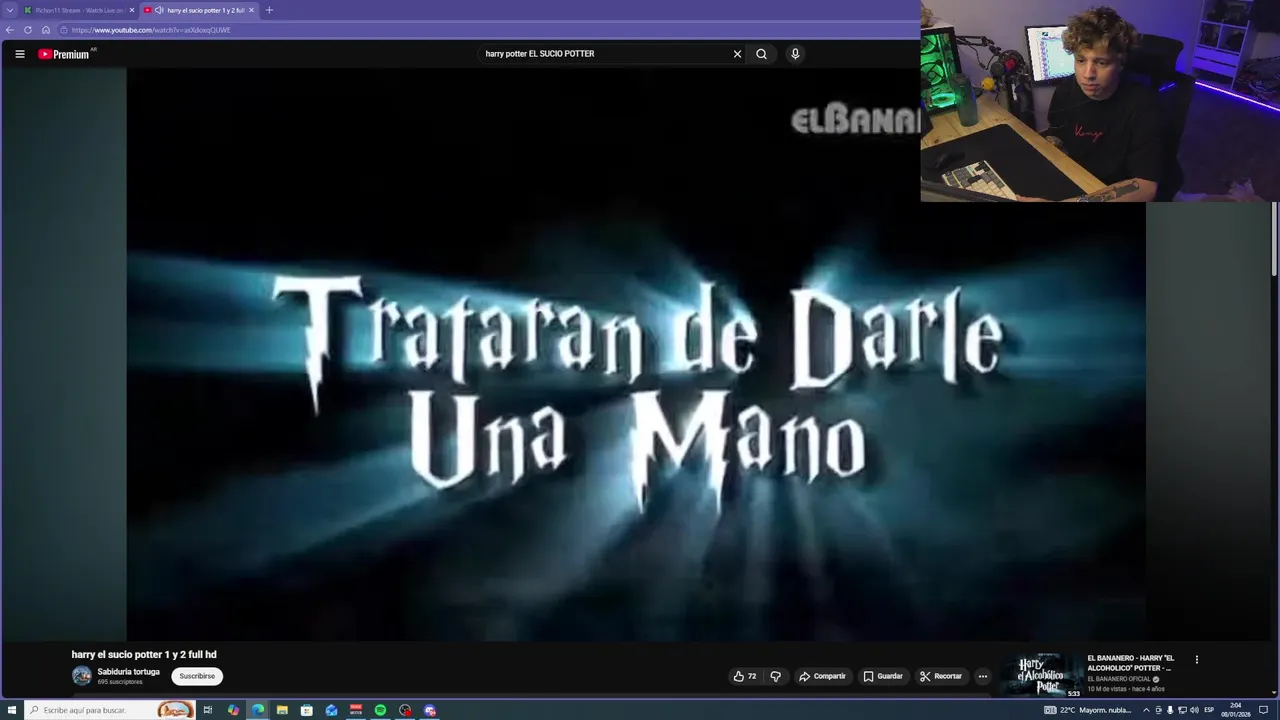The image size is (1280, 720).
Task: Open Sabiduría tortuga channel name link
Action: coord(128,672)
